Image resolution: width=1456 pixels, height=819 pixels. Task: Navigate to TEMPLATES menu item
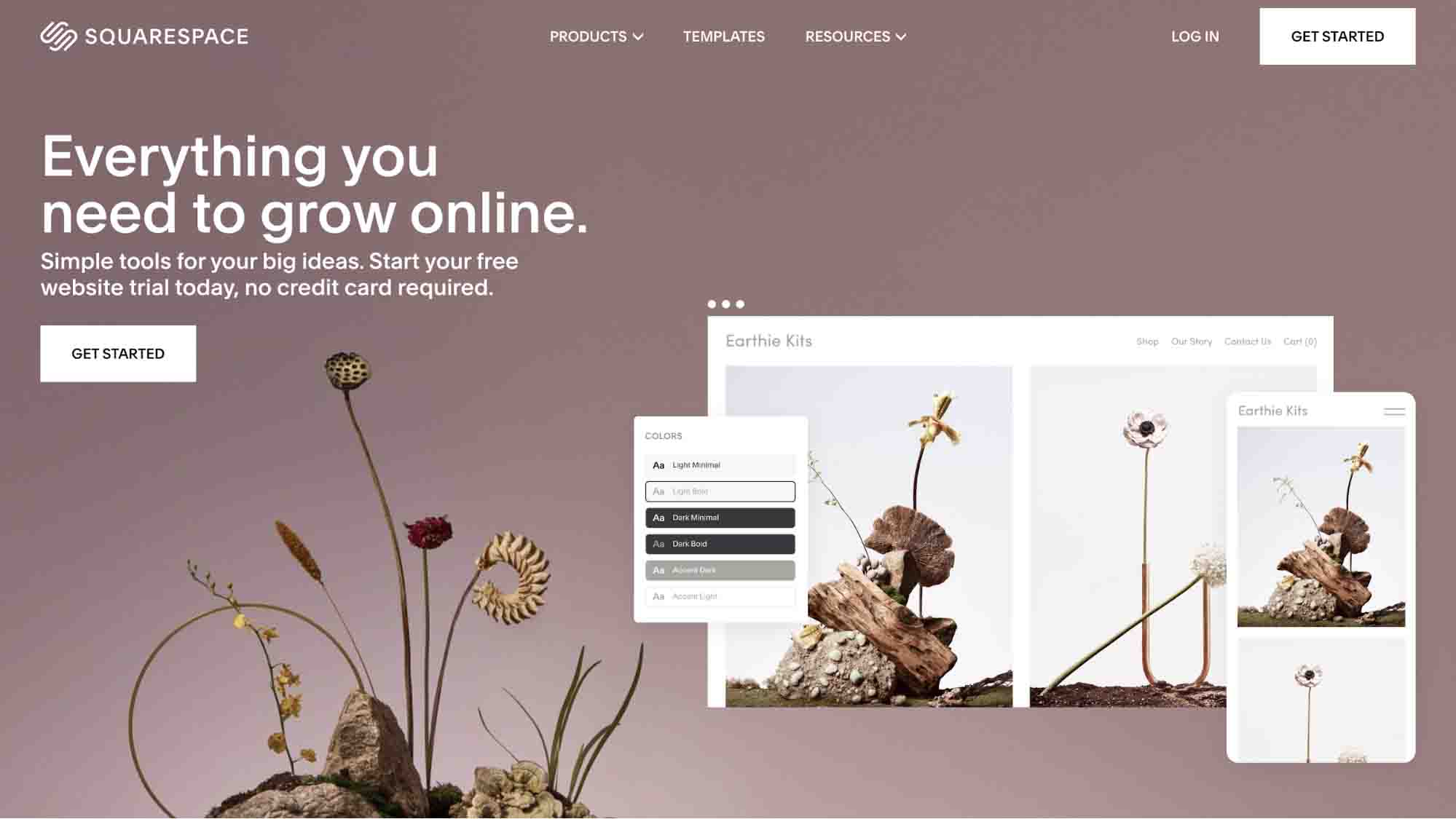(724, 36)
